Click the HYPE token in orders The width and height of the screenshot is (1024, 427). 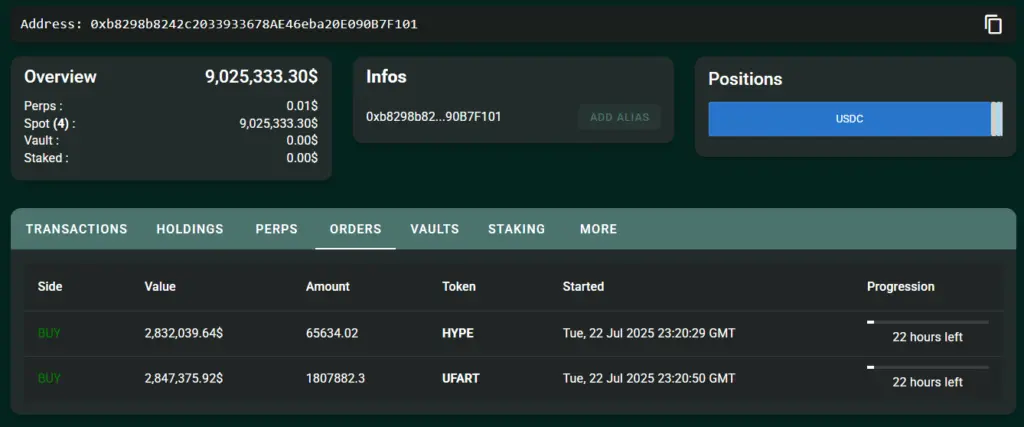click(x=458, y=333)
